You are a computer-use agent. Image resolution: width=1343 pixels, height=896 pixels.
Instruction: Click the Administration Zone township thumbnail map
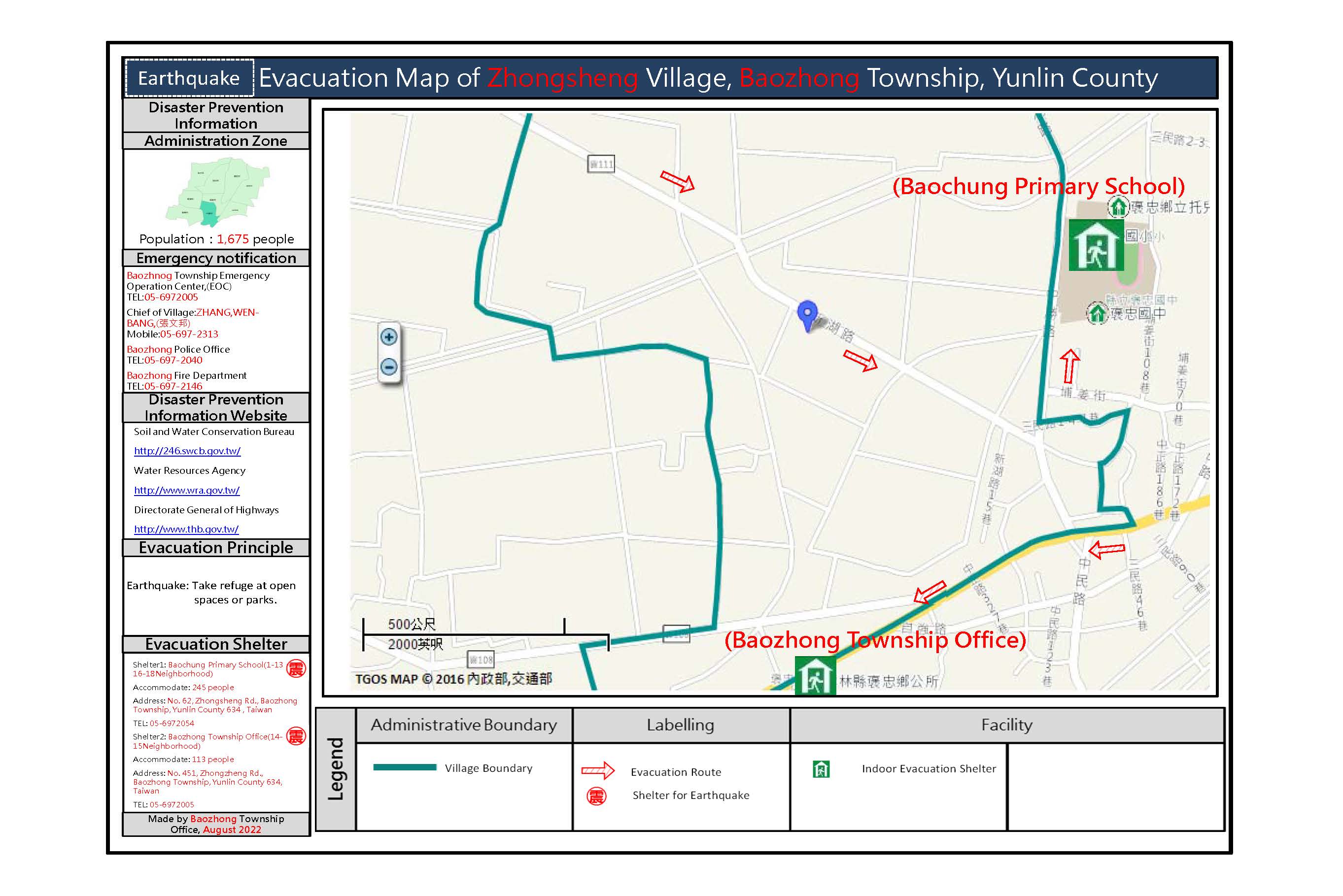[x=218, y=192]
